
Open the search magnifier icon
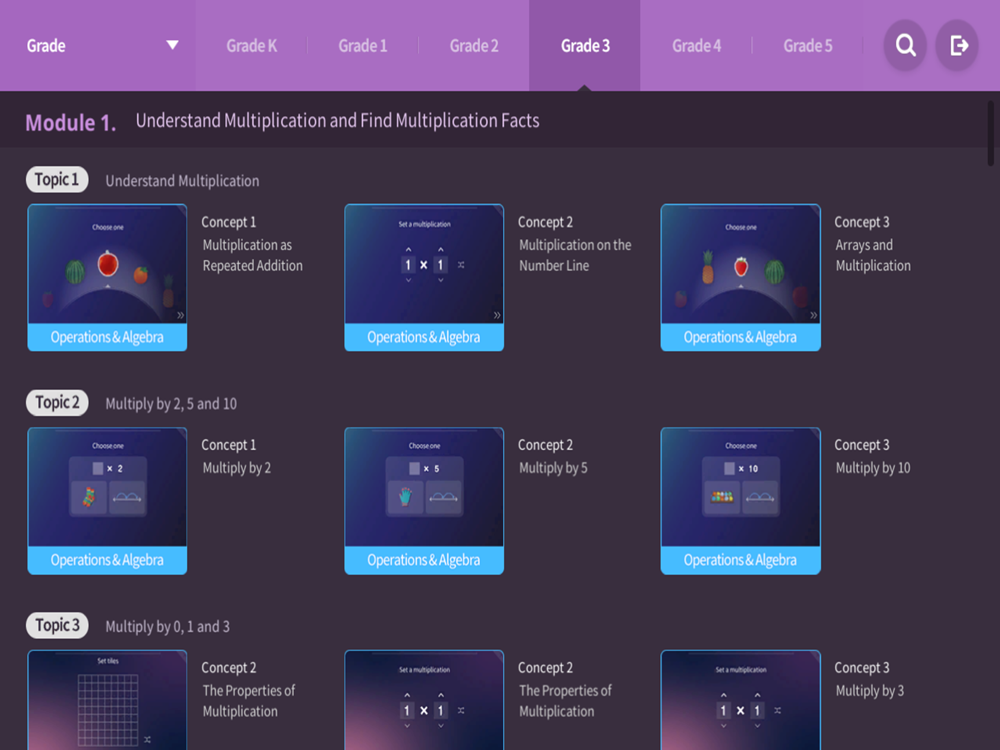click(905, 45)
